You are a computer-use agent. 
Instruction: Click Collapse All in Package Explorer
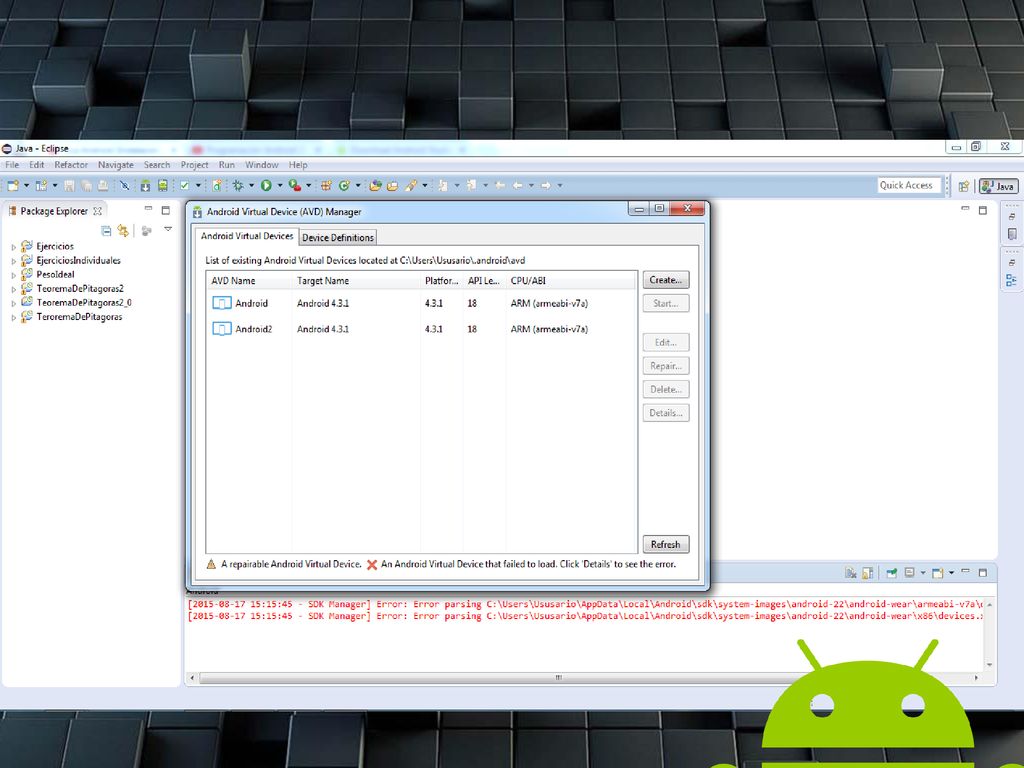[x=106, y=230]
